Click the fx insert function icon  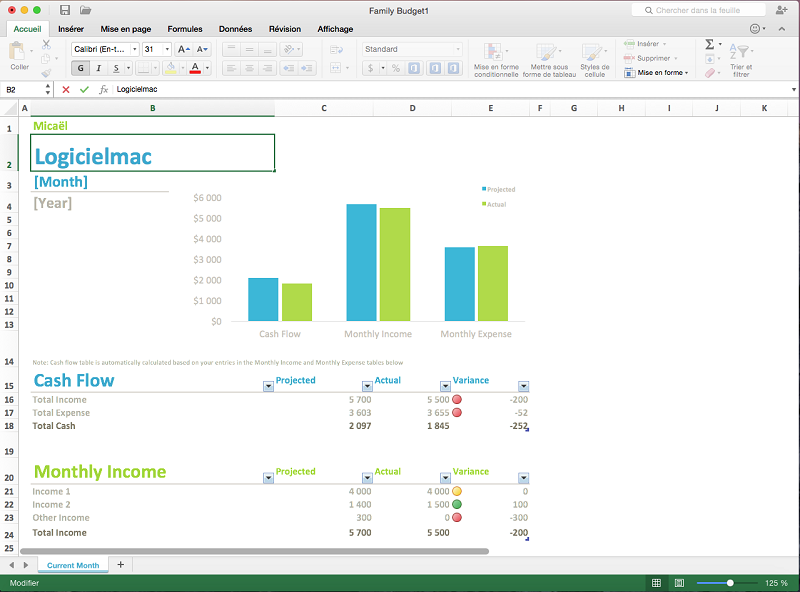tap(104, 89)
